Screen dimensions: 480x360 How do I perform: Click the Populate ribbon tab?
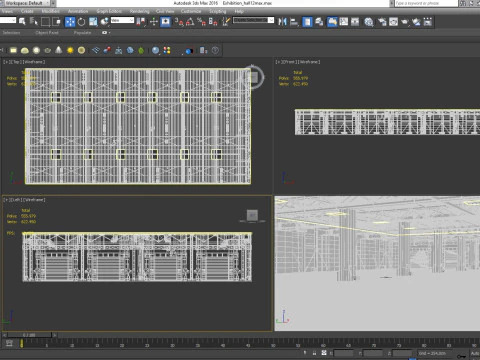(82, 33)
